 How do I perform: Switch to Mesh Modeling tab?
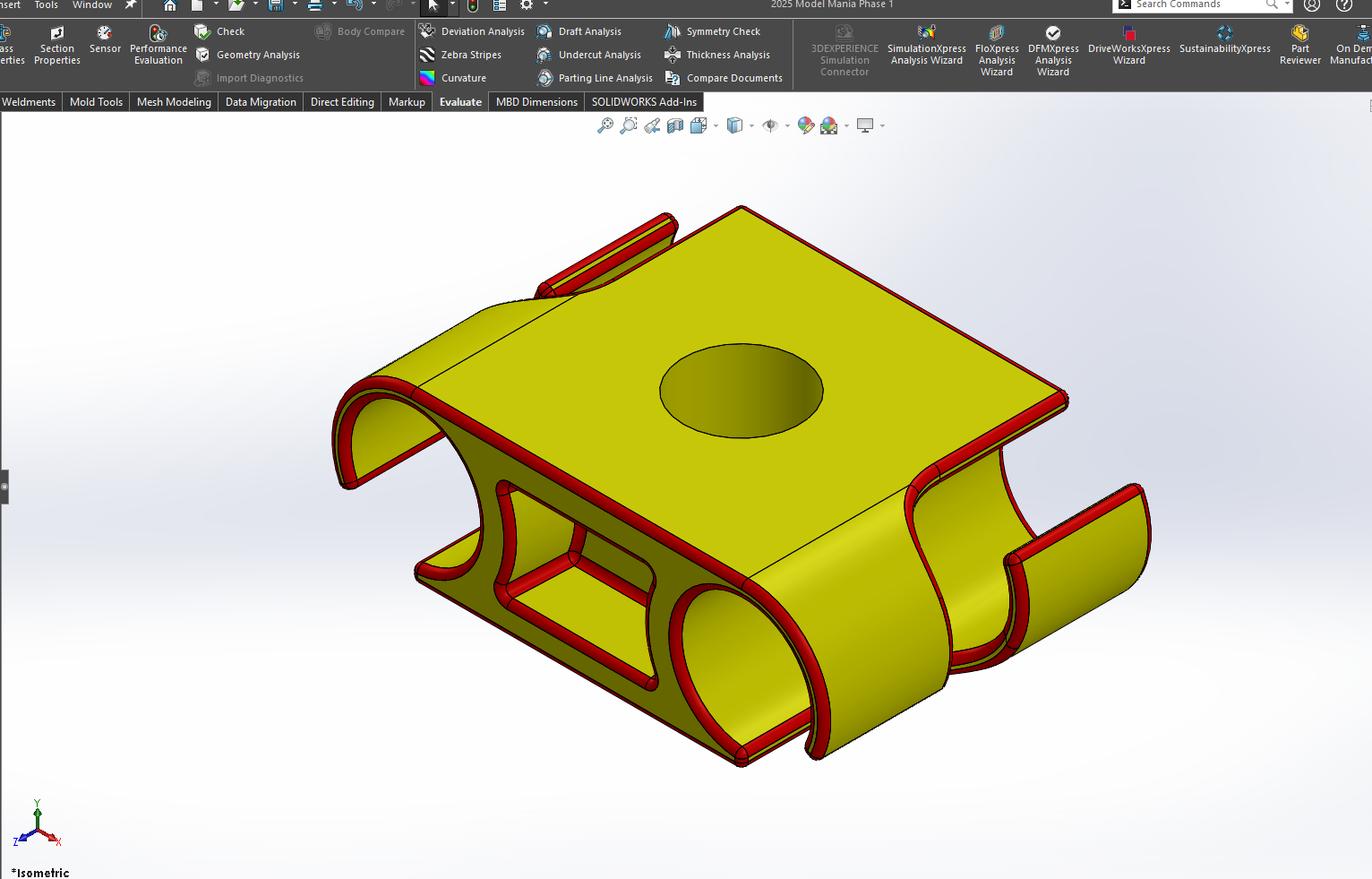tap(174, 102)
